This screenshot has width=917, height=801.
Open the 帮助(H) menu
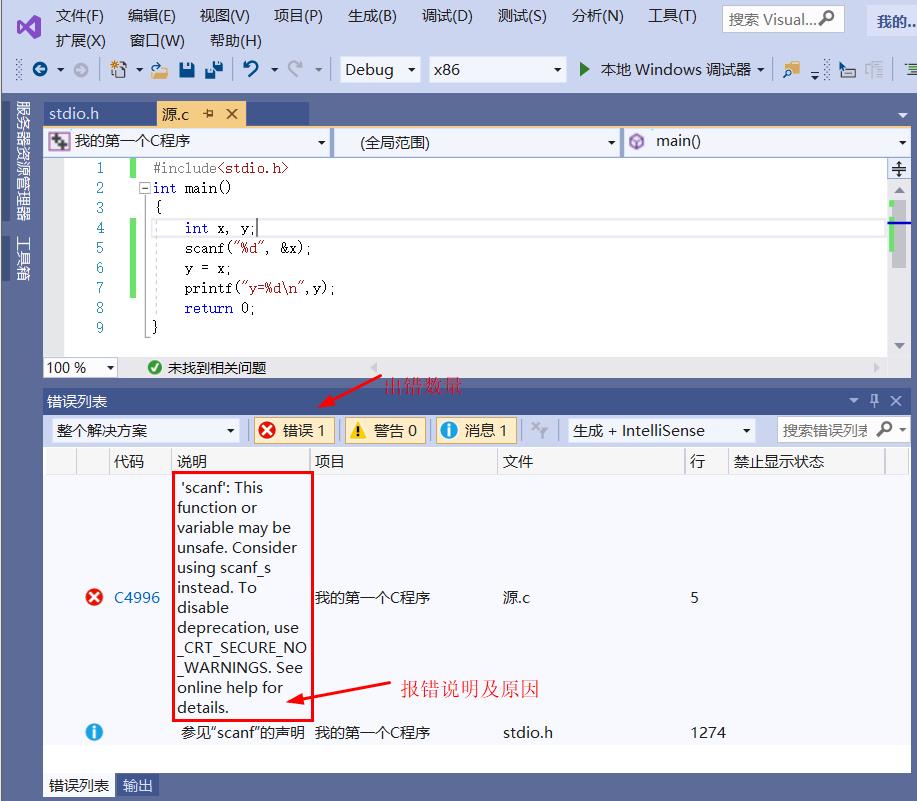pos(236,41)
